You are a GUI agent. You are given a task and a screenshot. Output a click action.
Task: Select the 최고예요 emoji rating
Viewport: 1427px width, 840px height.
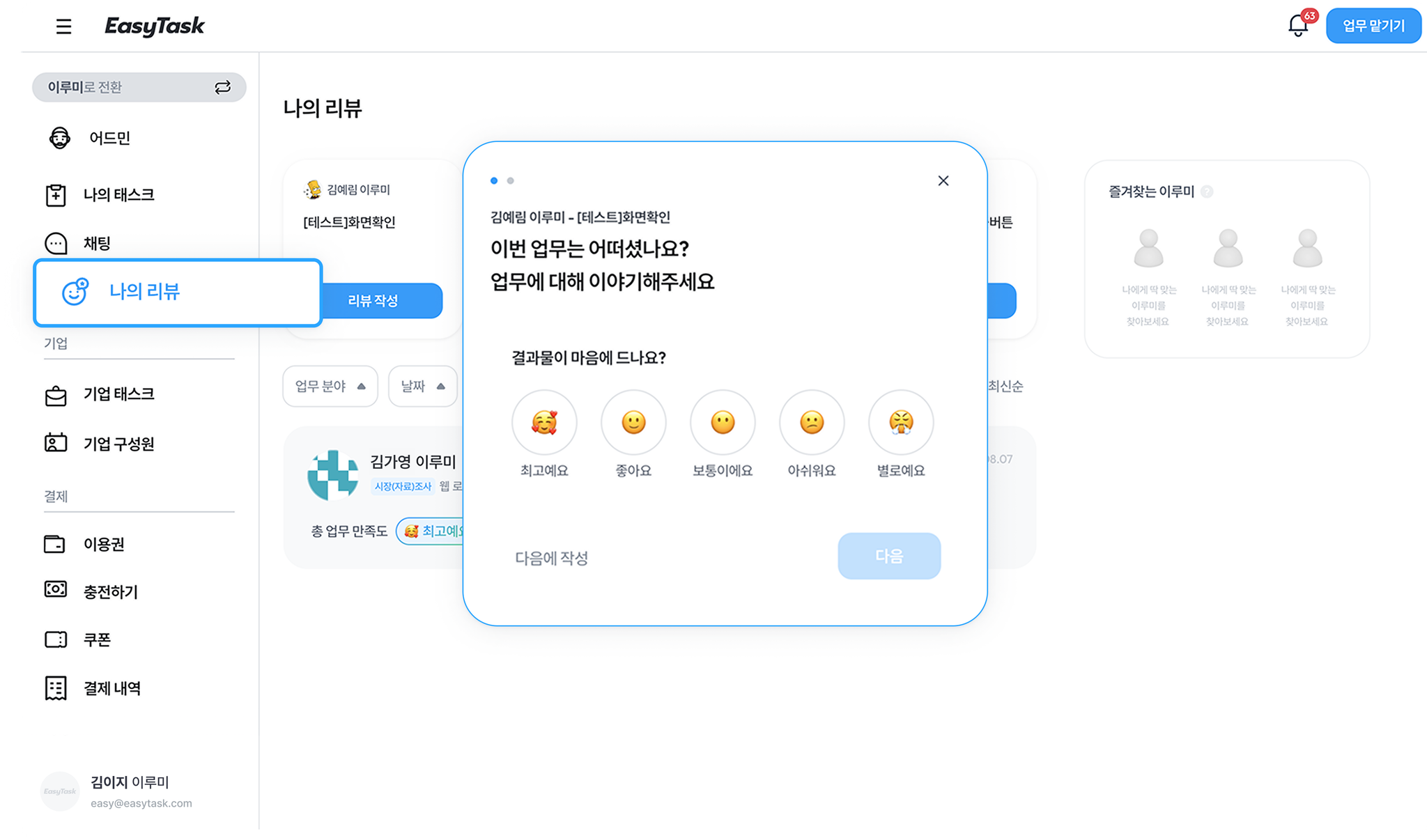544,422
